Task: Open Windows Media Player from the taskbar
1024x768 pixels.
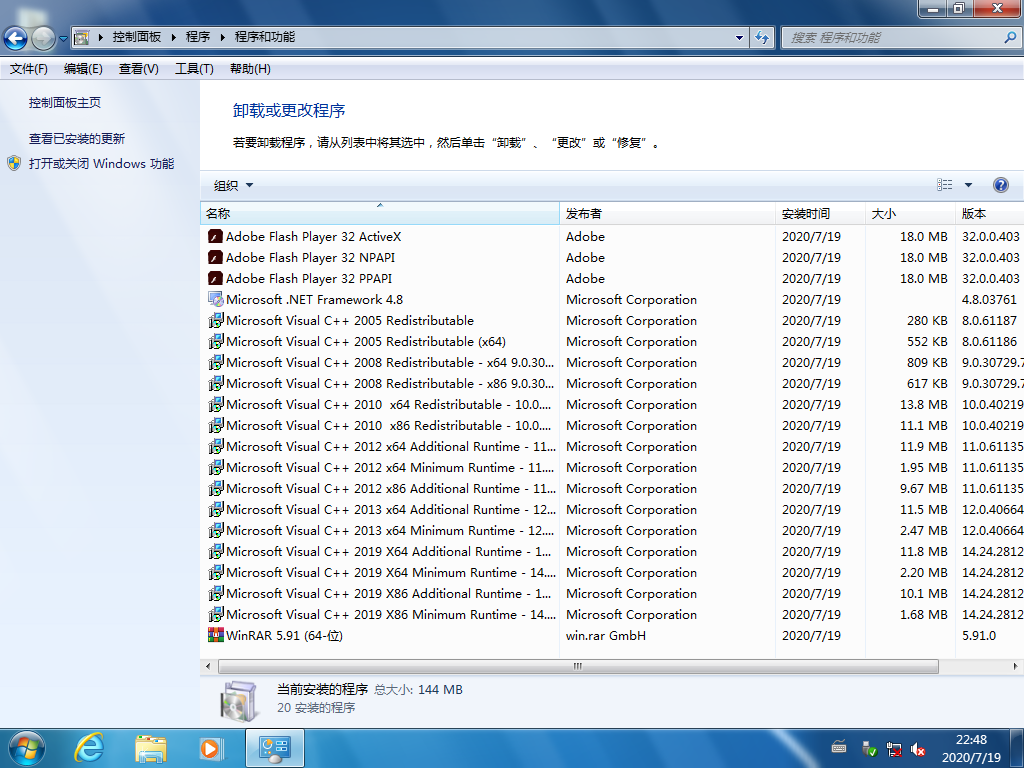Action: click(211, 747)
